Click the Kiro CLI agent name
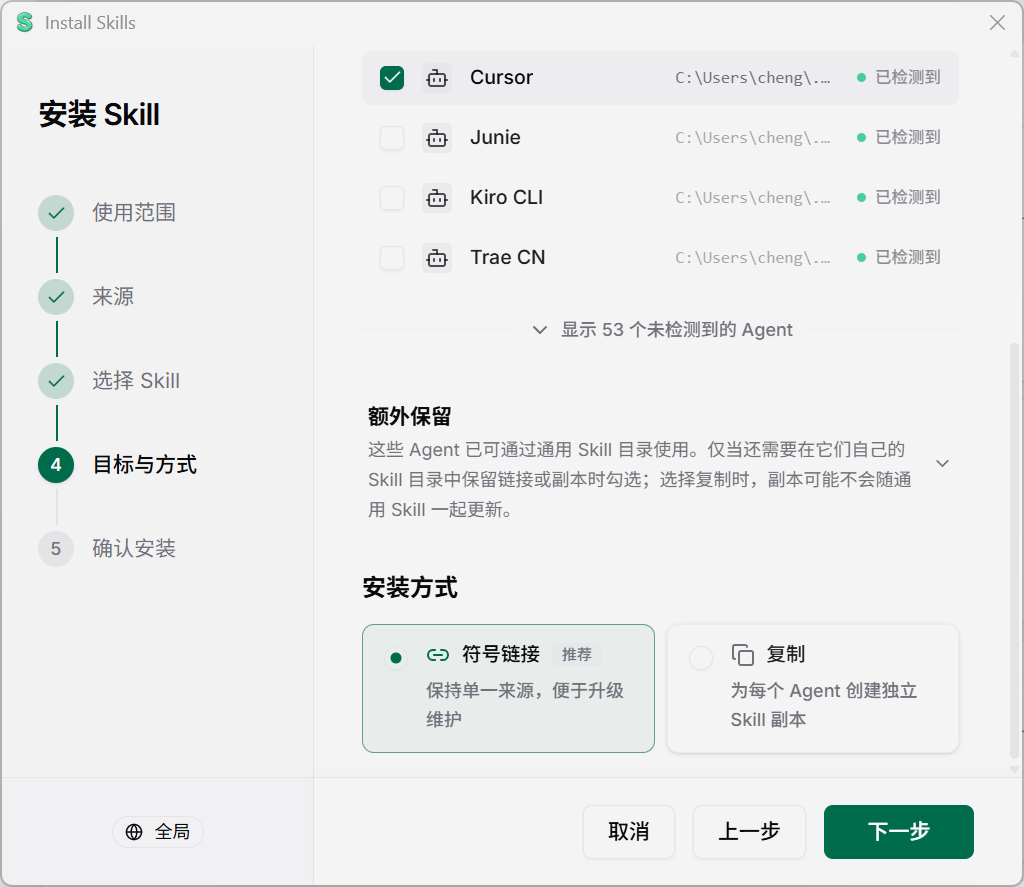This screenshot has height=887, width=1024. point(507,198)
